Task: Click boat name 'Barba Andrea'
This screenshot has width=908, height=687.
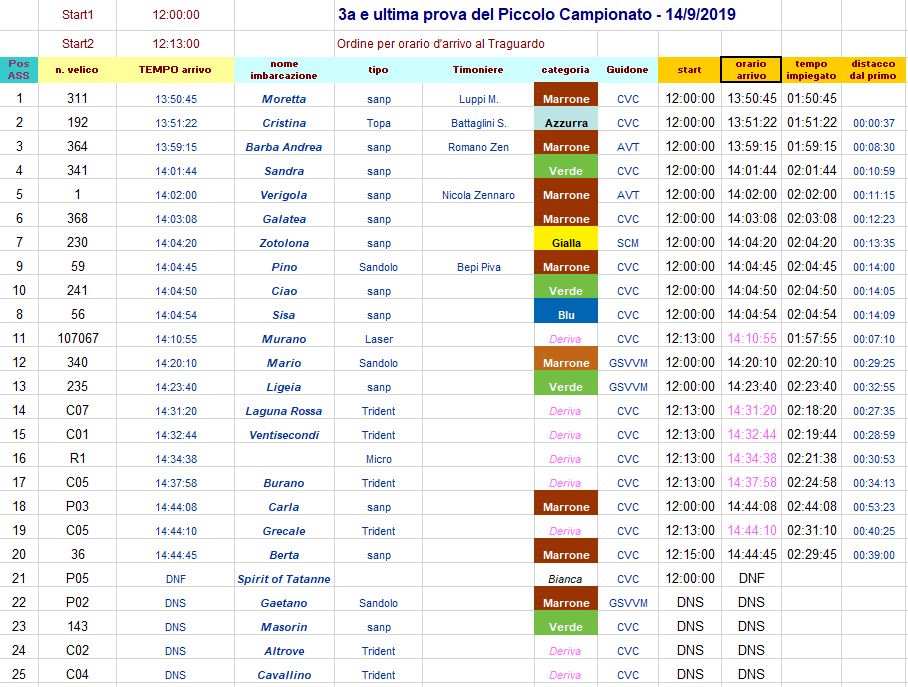Action: (x=284, y=147)
